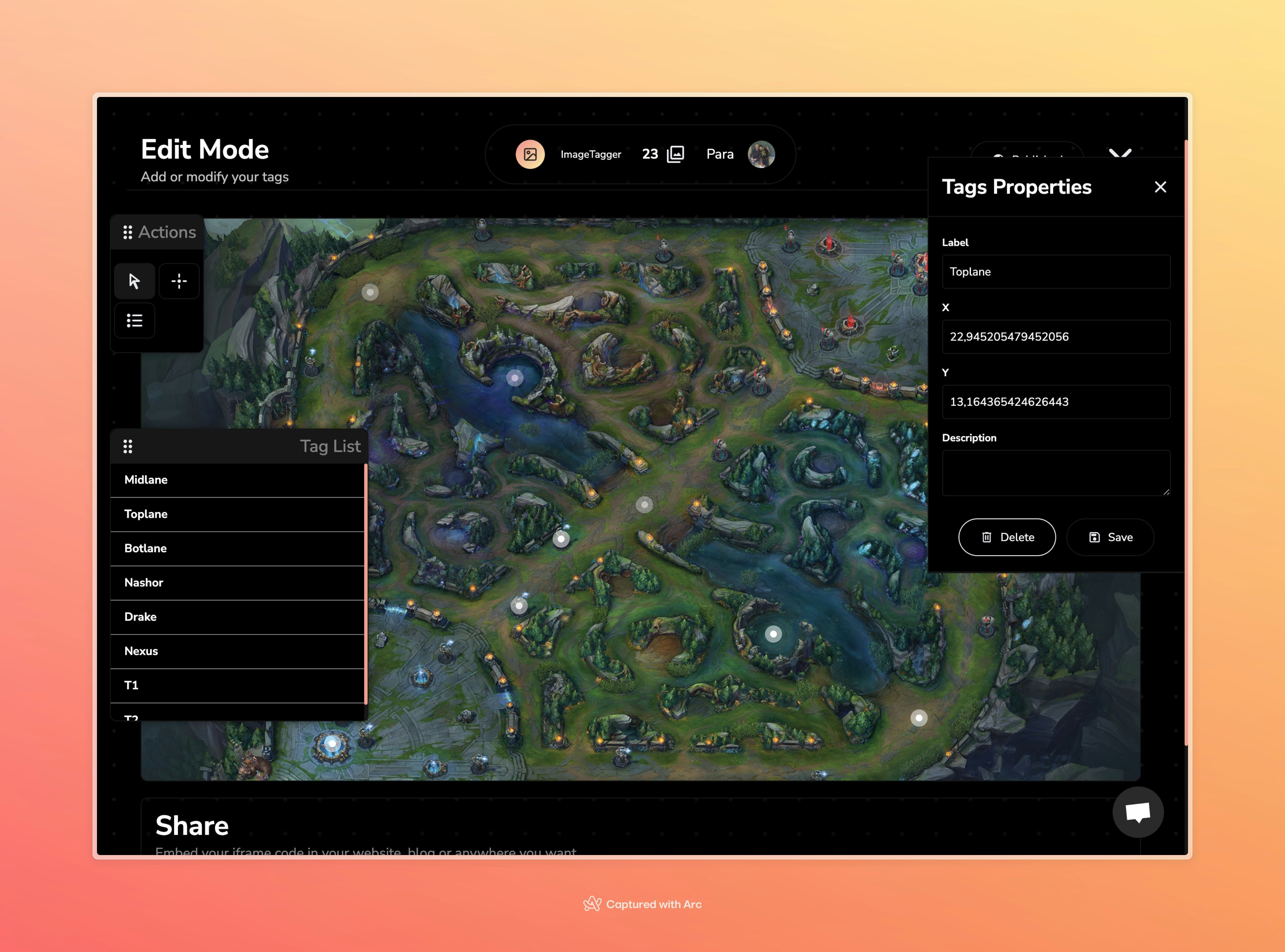Select Drake in the Tag List
The image size is (1285, 952).
click(237, 617)
